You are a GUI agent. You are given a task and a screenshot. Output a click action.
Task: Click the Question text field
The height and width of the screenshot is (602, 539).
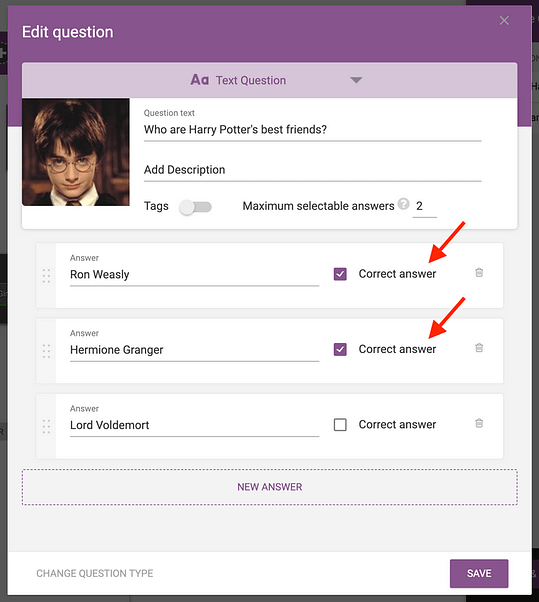pyautogui.click(x=312, y=129)
